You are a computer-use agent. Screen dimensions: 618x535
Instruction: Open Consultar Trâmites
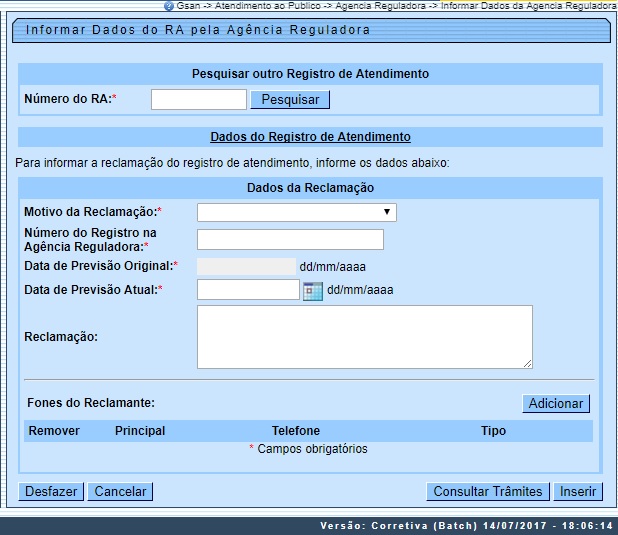click(488, 491)
